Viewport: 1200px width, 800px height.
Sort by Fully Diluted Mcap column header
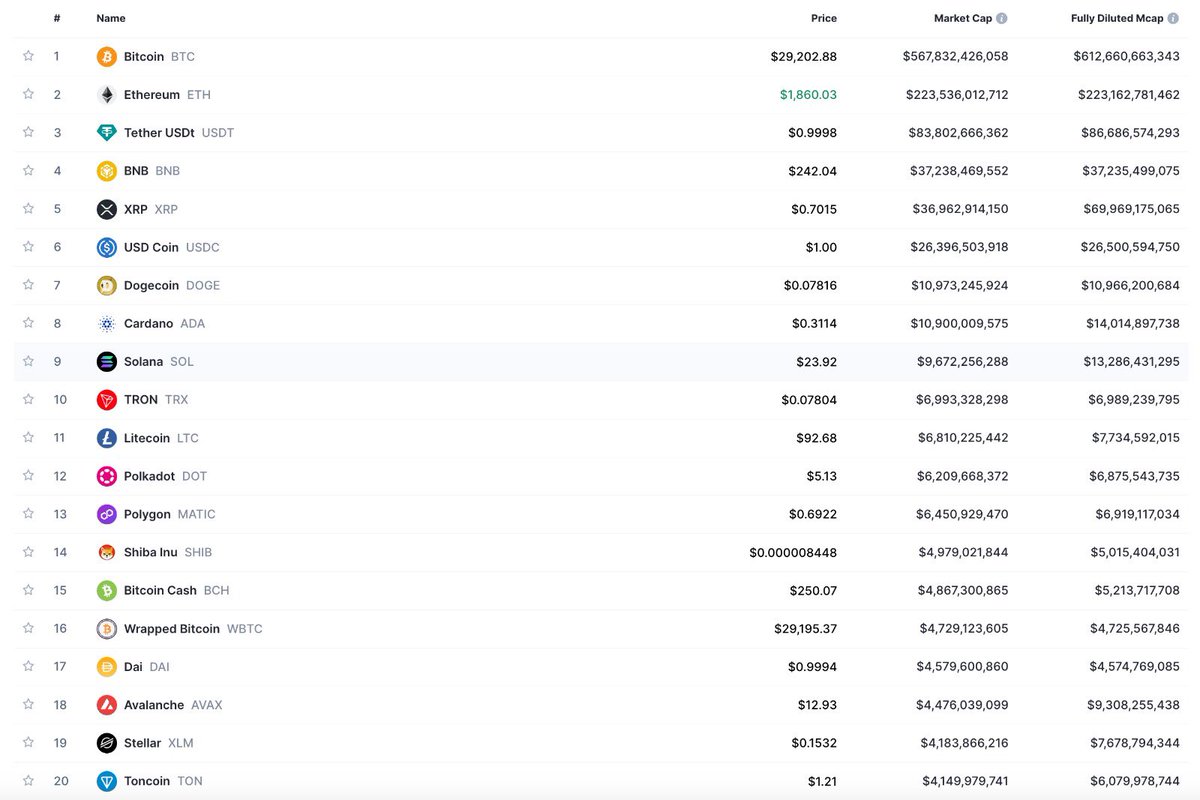point(1117,18)
